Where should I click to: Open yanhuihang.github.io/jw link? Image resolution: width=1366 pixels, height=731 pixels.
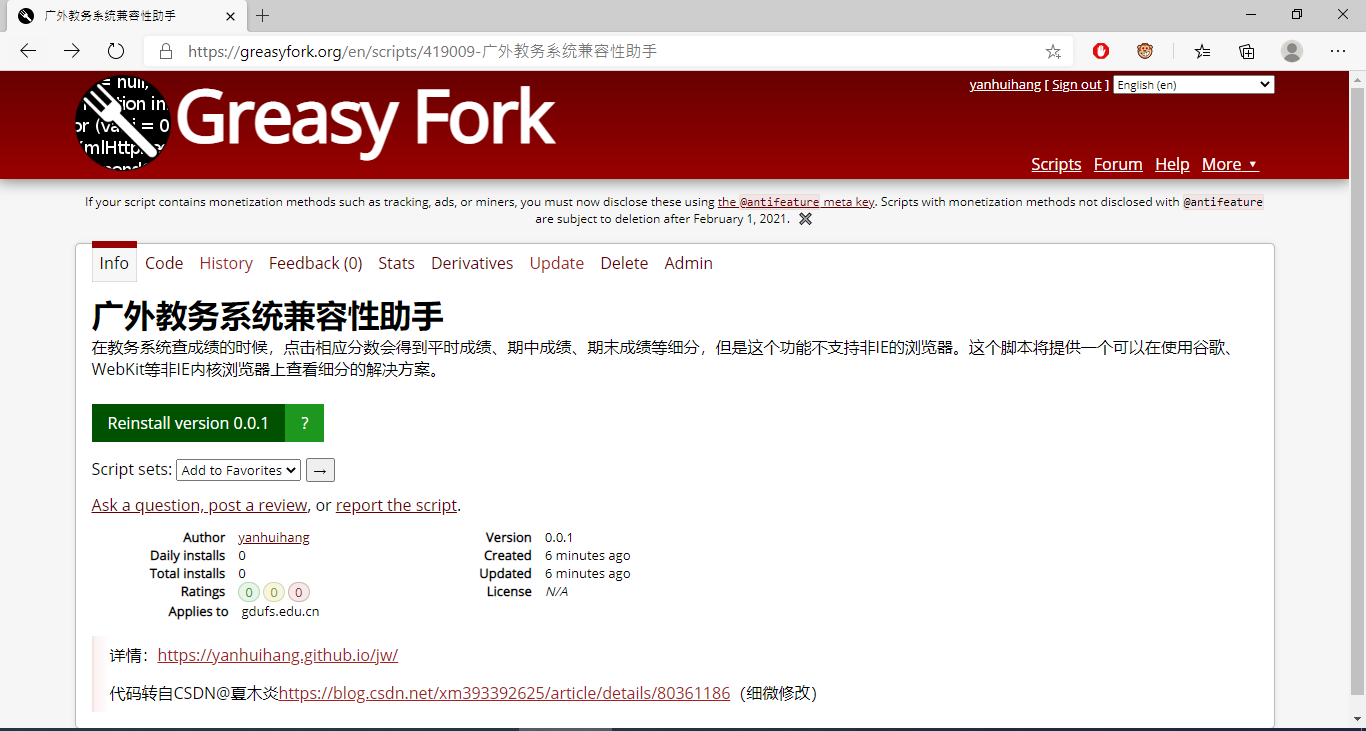(x=278, y=656)
